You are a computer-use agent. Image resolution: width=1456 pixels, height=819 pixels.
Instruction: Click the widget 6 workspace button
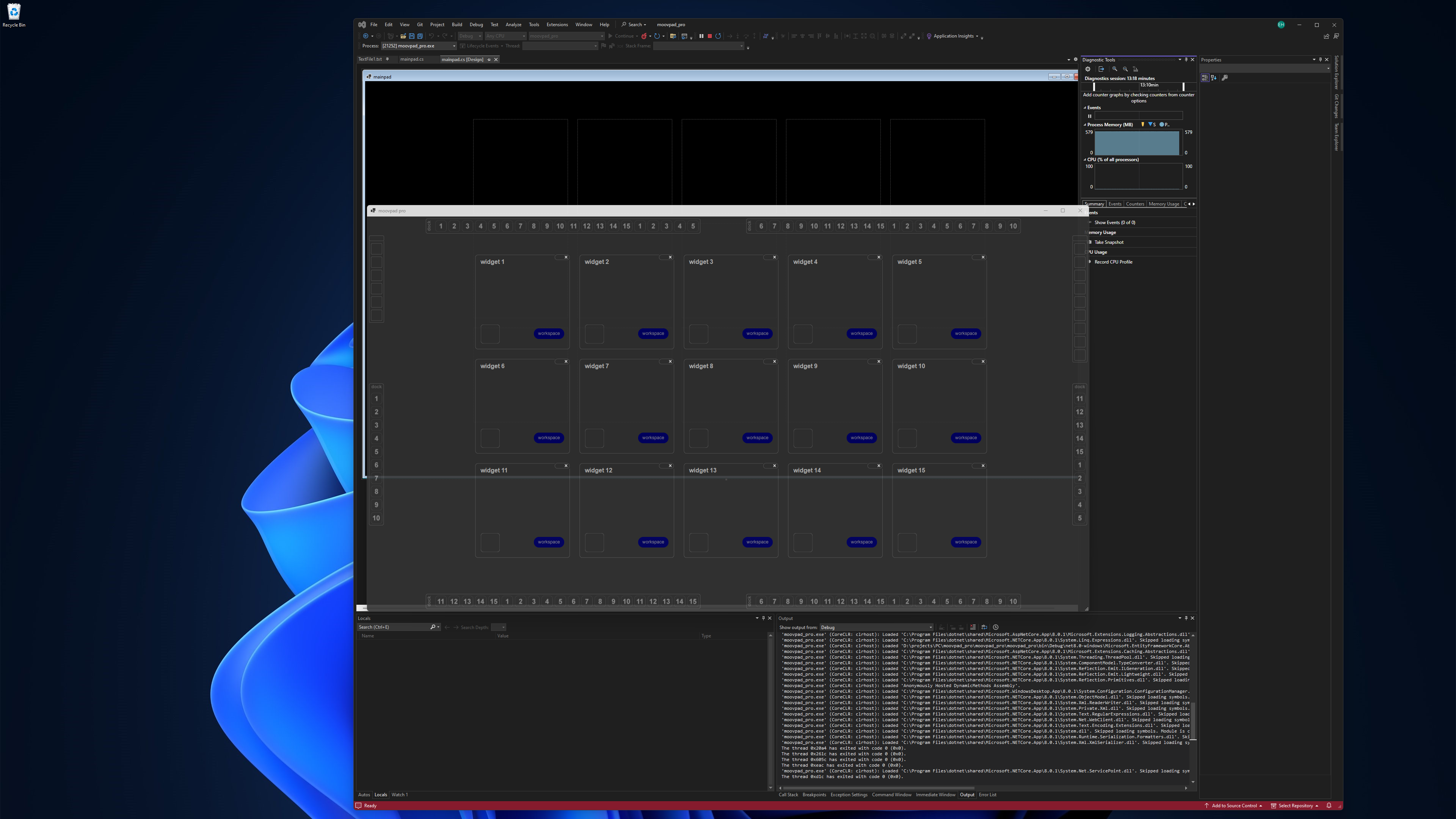point(549,438)
